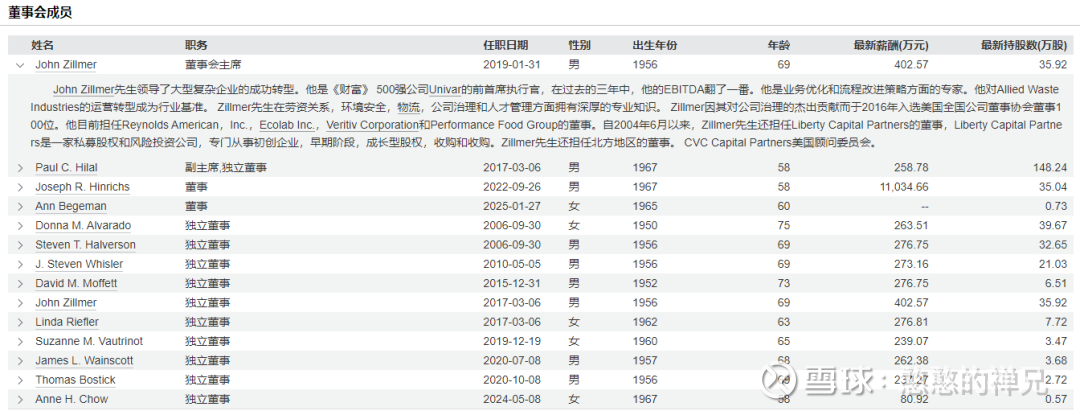Expand Anne H. Chow's row chevron
The image size is (1080, 415).
[19, 399]
